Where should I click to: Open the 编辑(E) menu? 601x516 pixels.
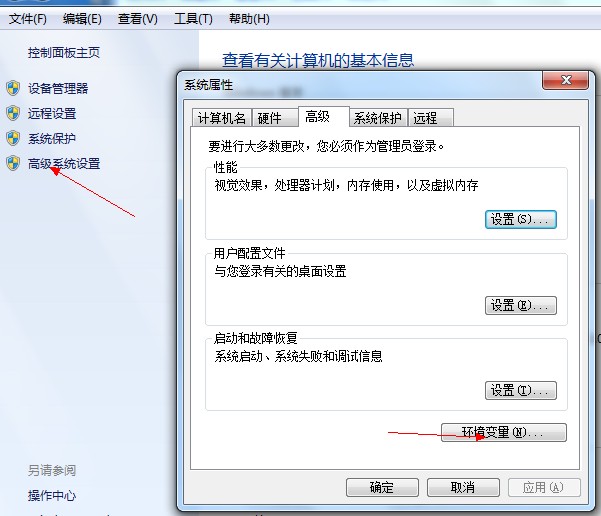pos(82,19)
